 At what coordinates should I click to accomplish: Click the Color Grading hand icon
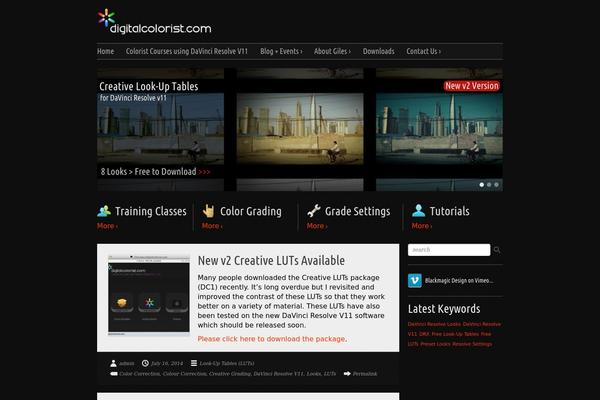[x=209, y=211]
